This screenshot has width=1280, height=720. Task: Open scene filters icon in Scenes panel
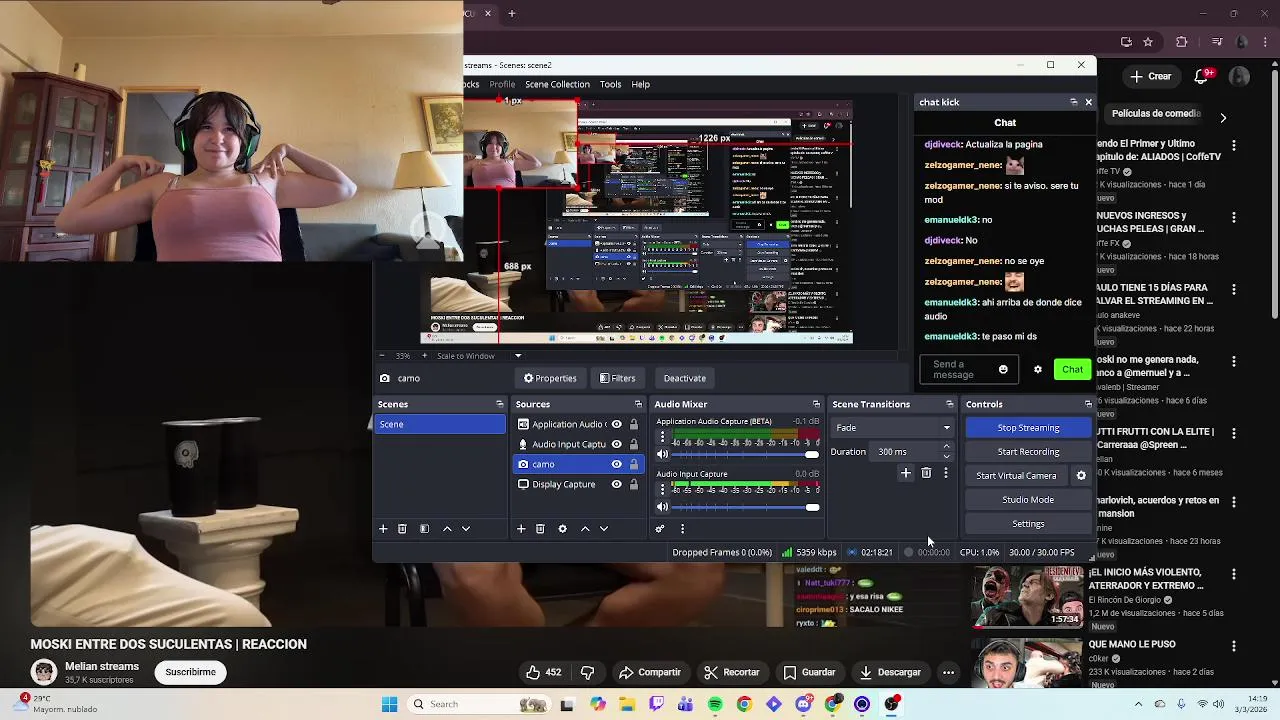coord(424,528)
